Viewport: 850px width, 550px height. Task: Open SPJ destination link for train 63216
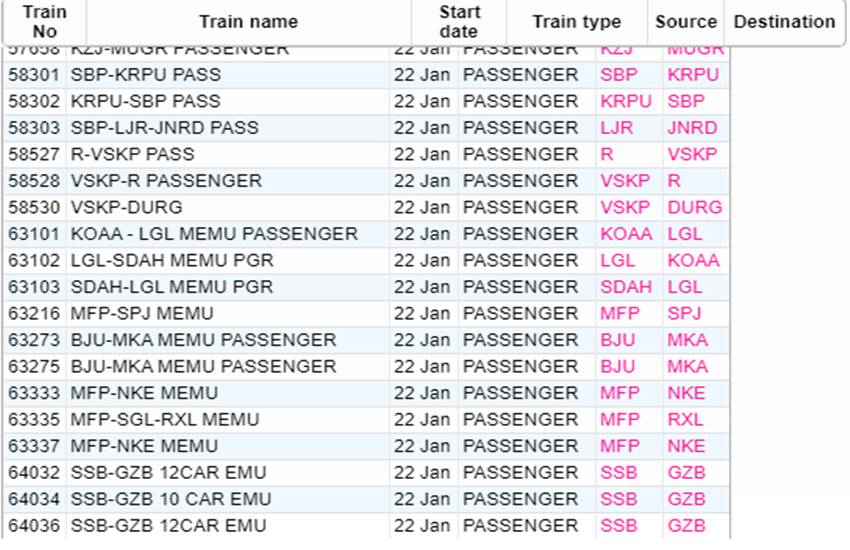pyautogui.click(x=684, y=314)
